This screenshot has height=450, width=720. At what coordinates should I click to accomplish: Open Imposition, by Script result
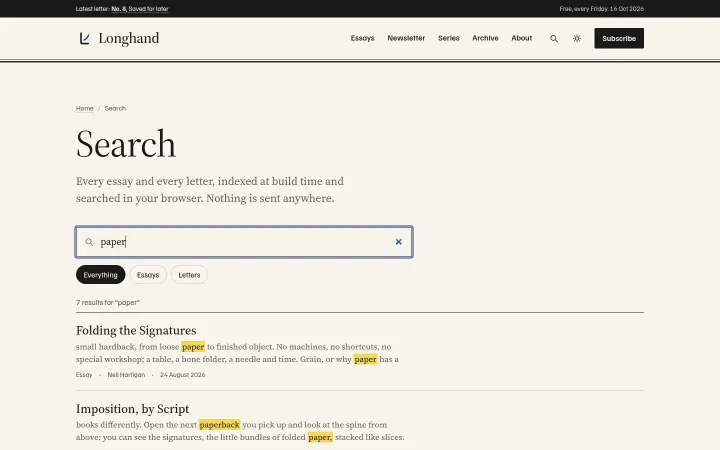[x=132, y=409]
